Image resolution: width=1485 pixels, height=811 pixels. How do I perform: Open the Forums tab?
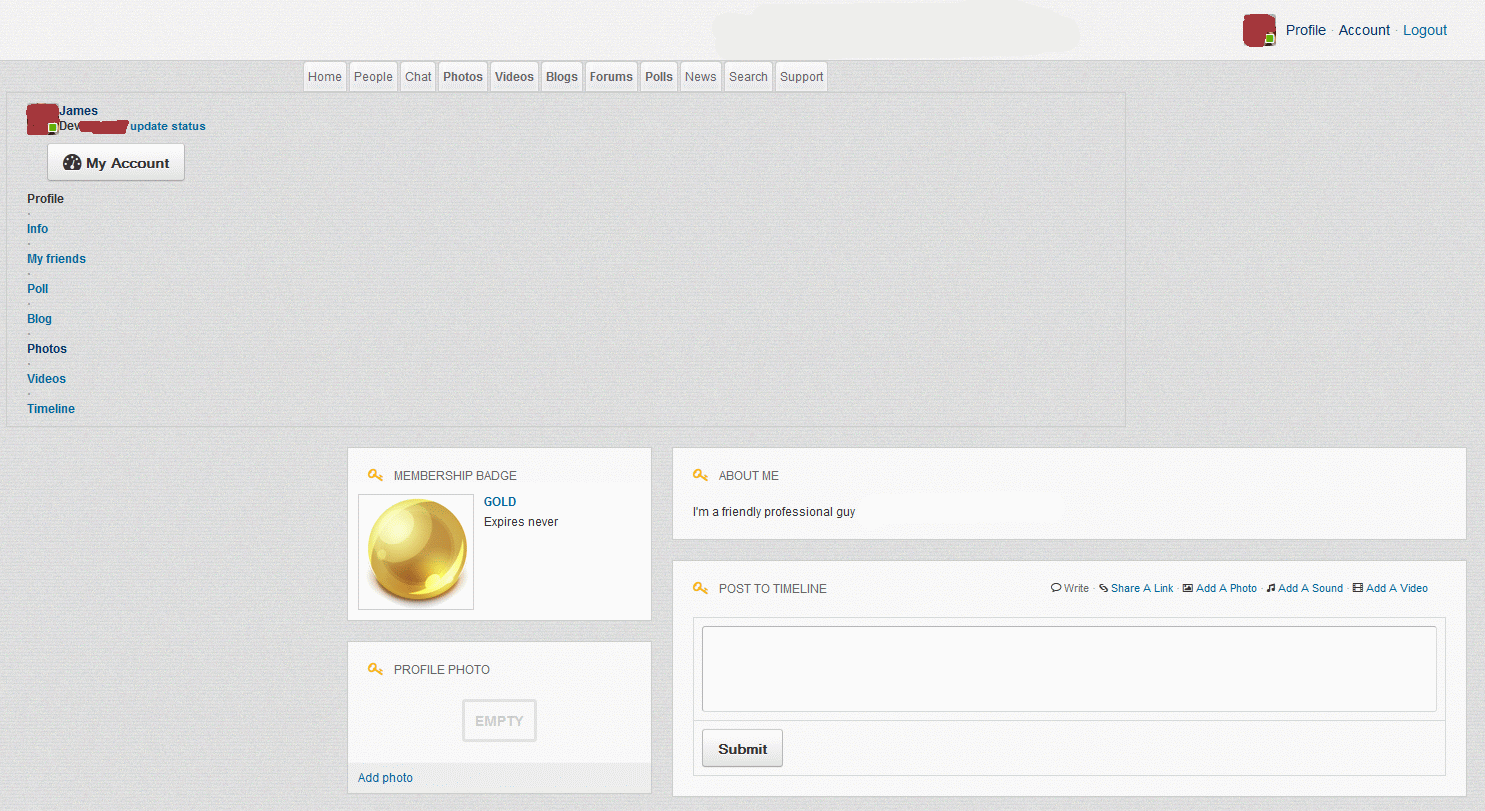pos(611,77)
